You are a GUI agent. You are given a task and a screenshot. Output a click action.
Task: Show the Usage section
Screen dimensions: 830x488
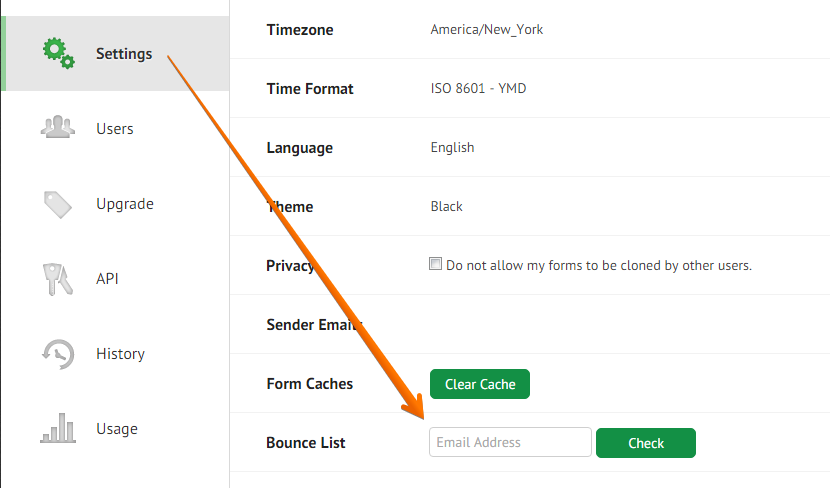pyautogui.click(x=117, y=429)
